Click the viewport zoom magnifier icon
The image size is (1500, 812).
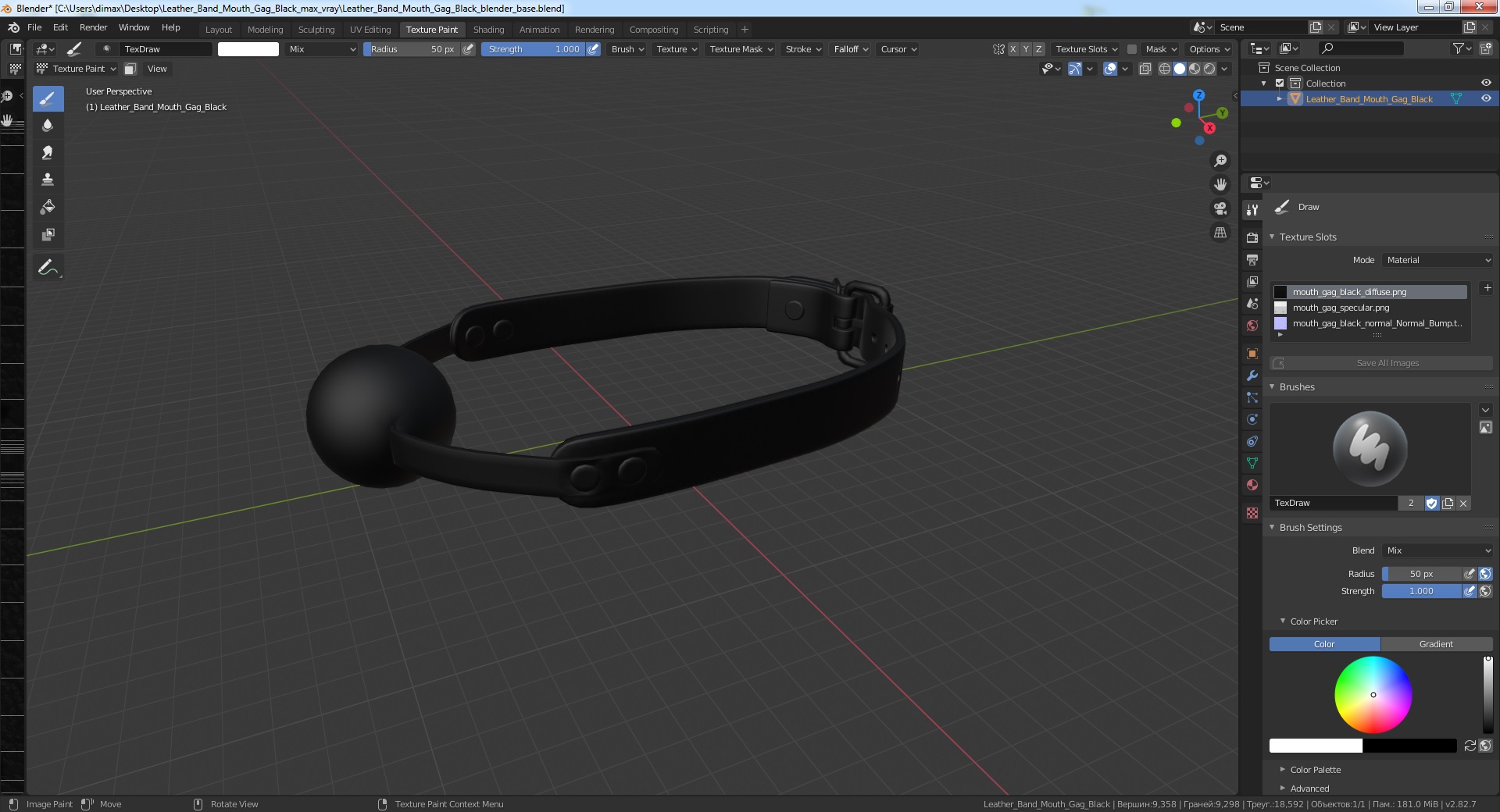point(1220,161)
